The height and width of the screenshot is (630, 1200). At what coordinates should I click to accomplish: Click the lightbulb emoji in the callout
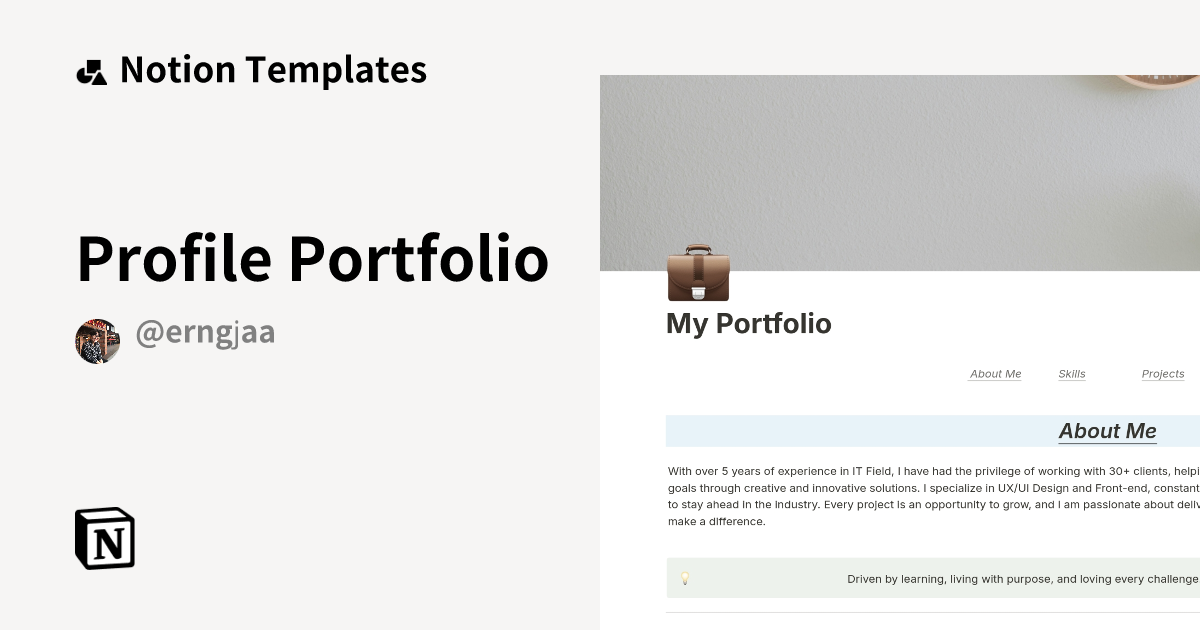click(x=685, y=578)
